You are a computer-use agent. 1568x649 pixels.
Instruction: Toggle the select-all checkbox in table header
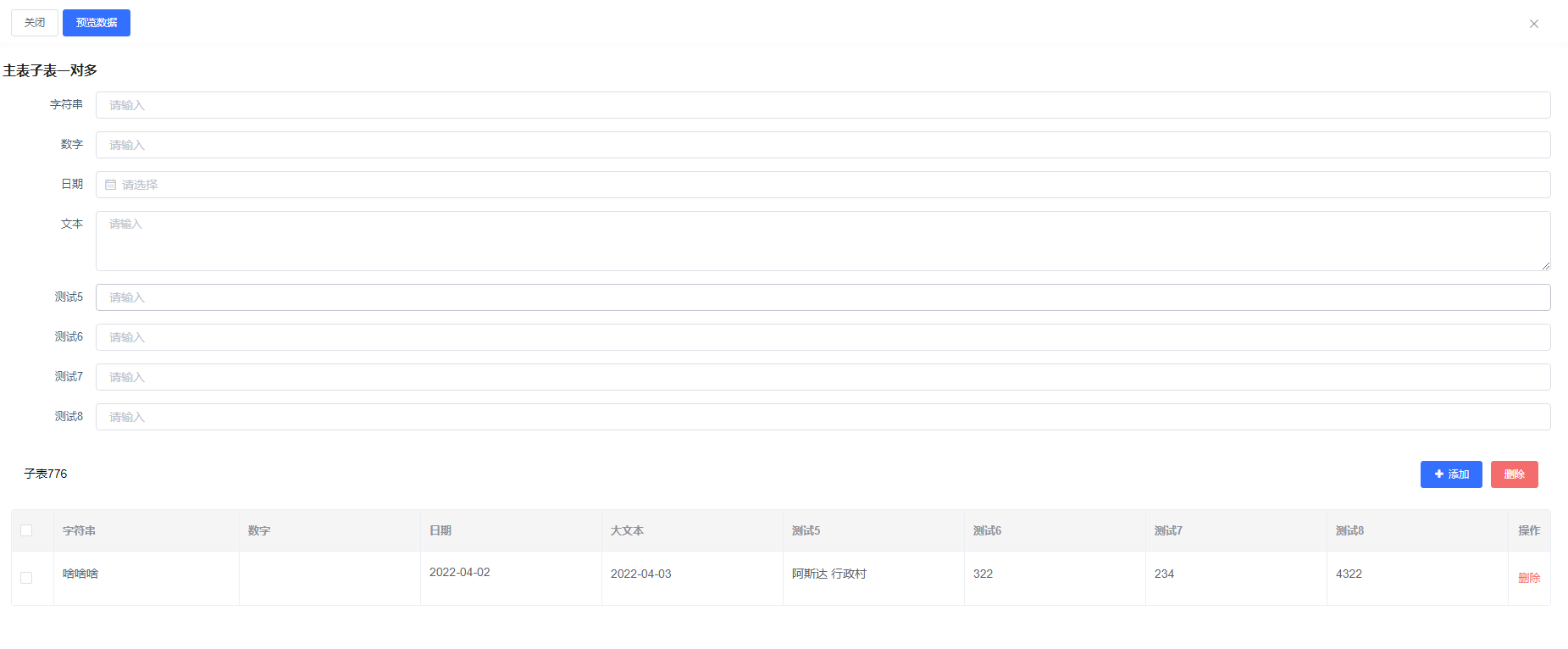pos(26,530)
